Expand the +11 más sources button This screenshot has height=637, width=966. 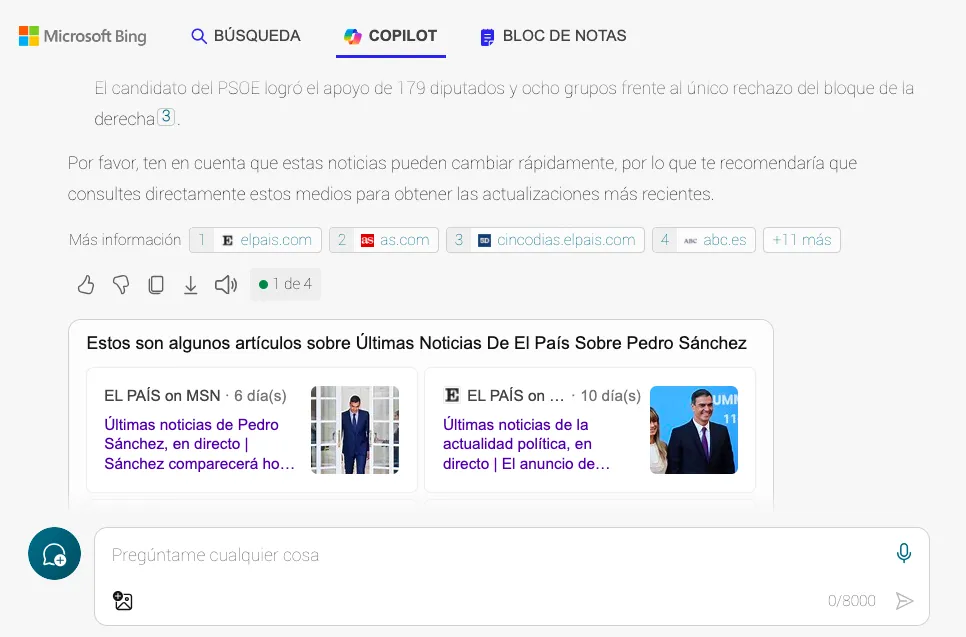point(802,240)
